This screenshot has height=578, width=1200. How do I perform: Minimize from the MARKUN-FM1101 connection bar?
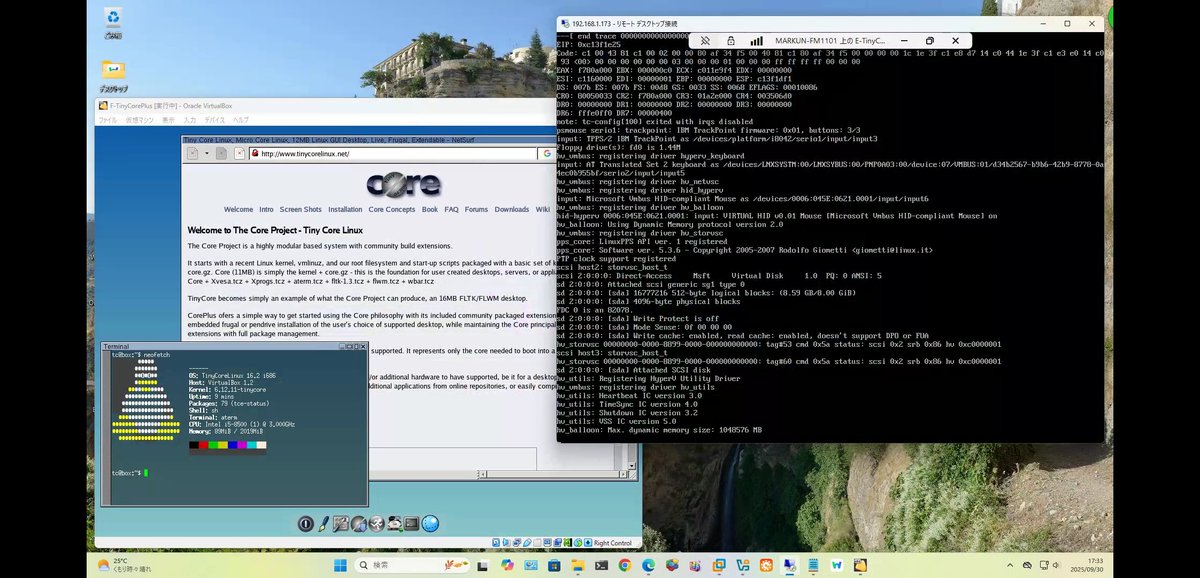coord(903,41)
